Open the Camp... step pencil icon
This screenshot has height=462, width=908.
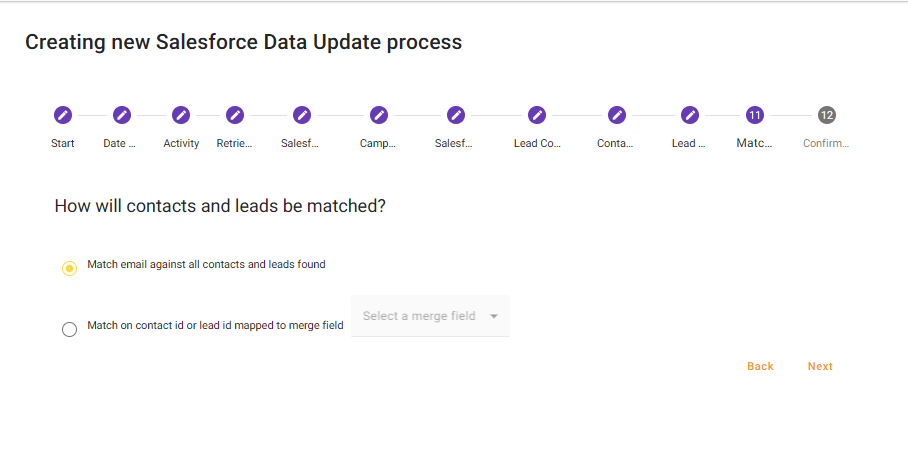379,115
